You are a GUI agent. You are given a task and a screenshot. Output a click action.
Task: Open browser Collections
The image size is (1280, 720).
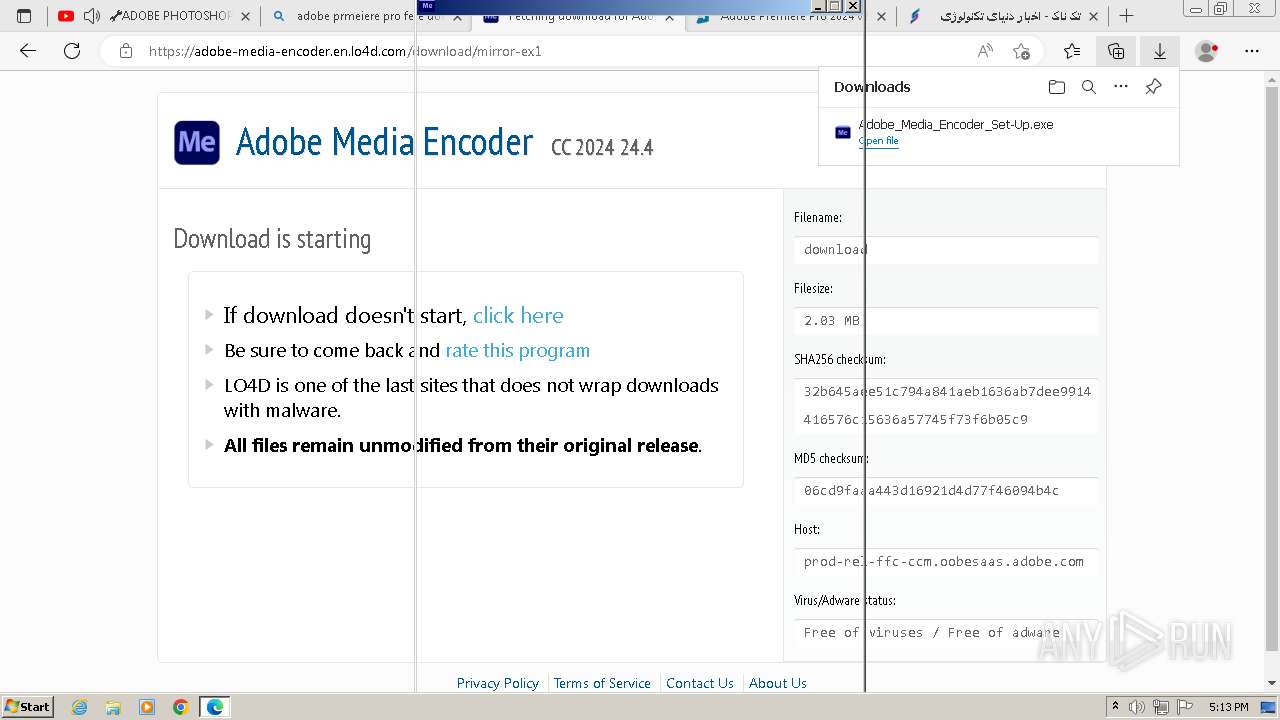1116,51
